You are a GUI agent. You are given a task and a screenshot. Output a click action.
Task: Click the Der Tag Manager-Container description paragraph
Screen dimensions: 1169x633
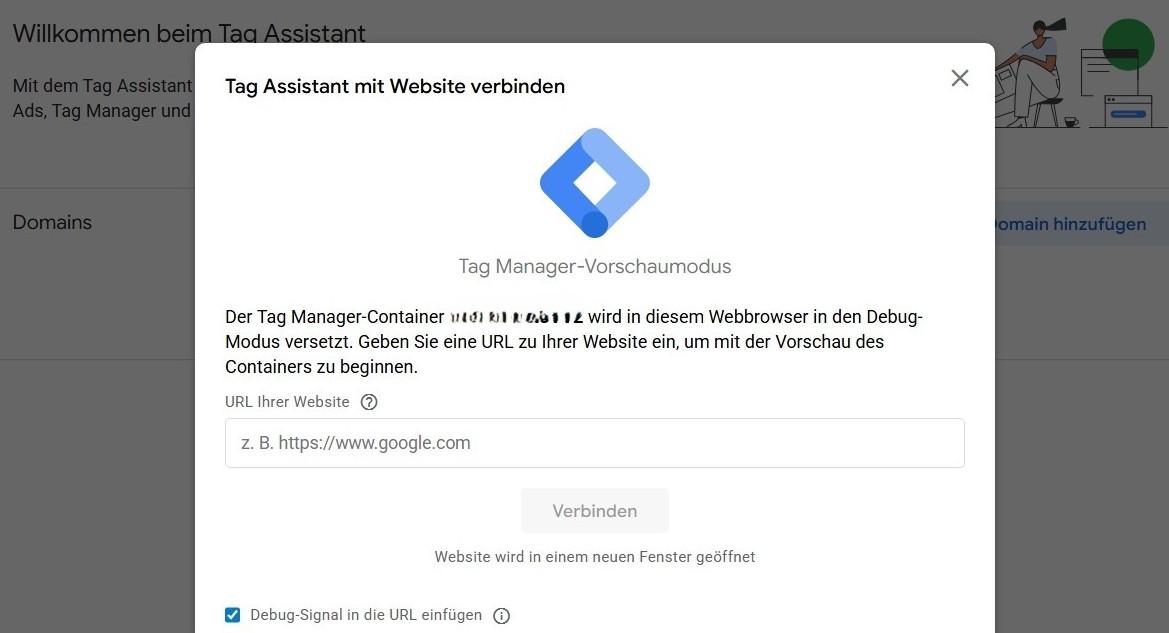click(x=574, y=342)
